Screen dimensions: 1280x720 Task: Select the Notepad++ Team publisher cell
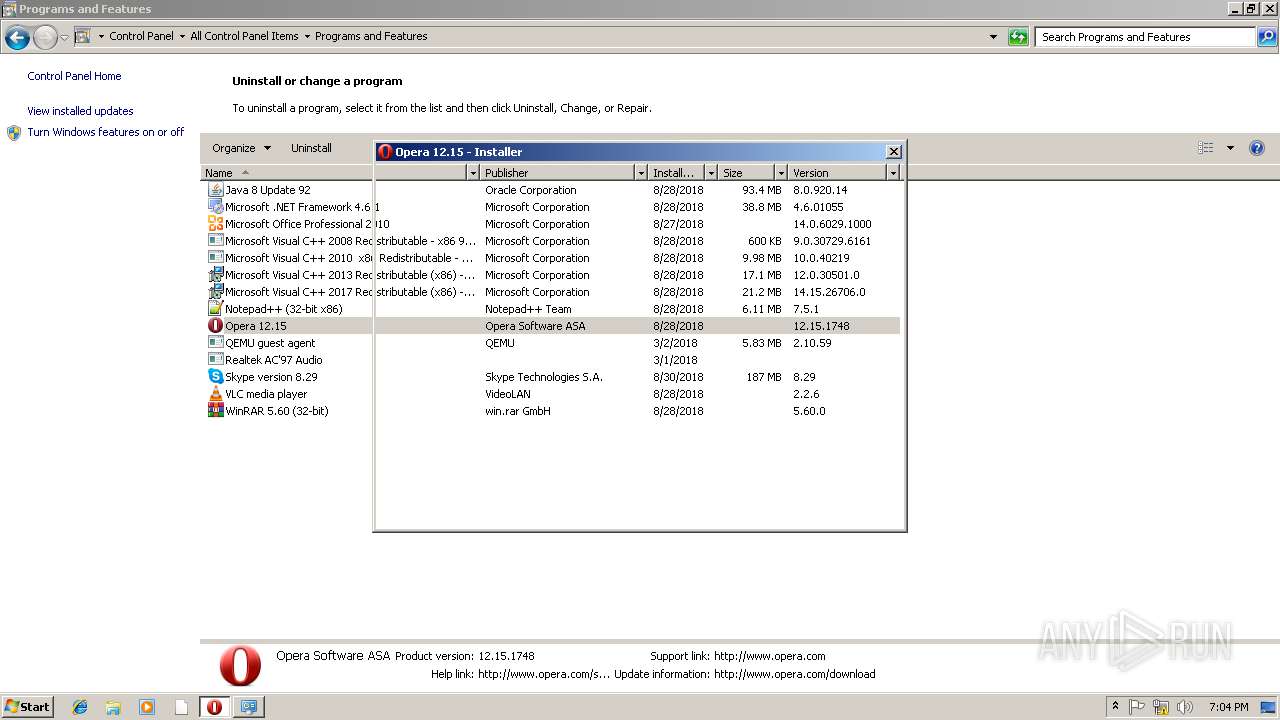pos(528,309)
